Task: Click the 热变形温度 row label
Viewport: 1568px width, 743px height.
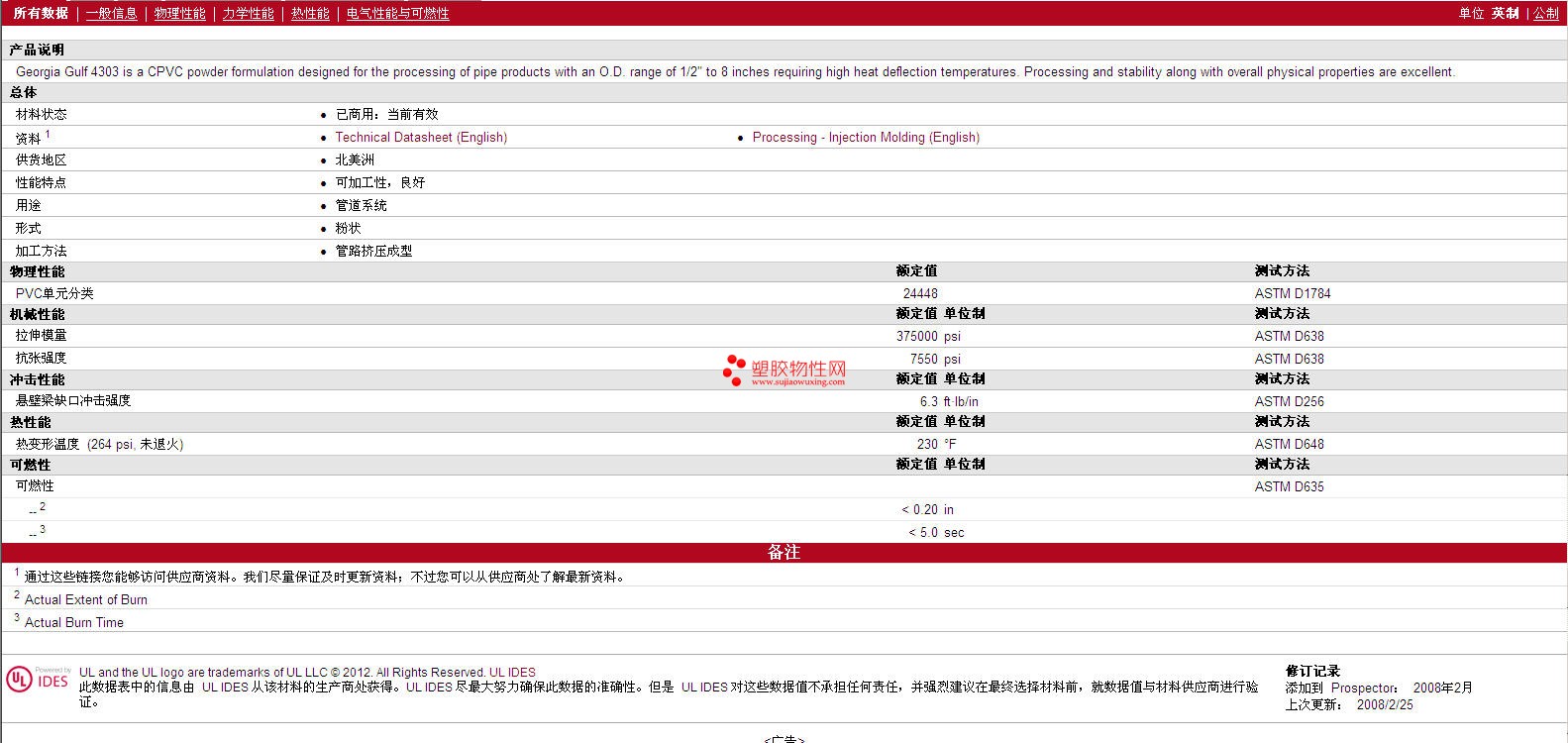Action: tap(99, 444)
